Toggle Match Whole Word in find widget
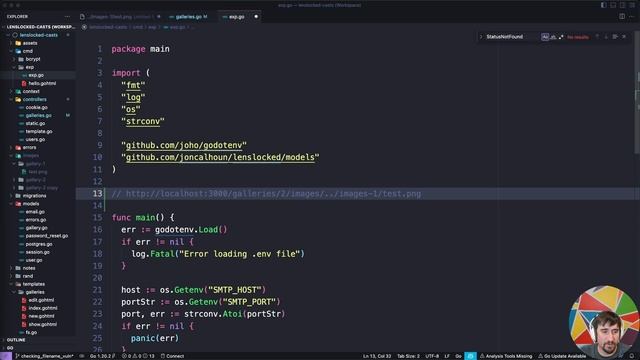The width and height of the screenshot is (640, 360). (553, 37)
